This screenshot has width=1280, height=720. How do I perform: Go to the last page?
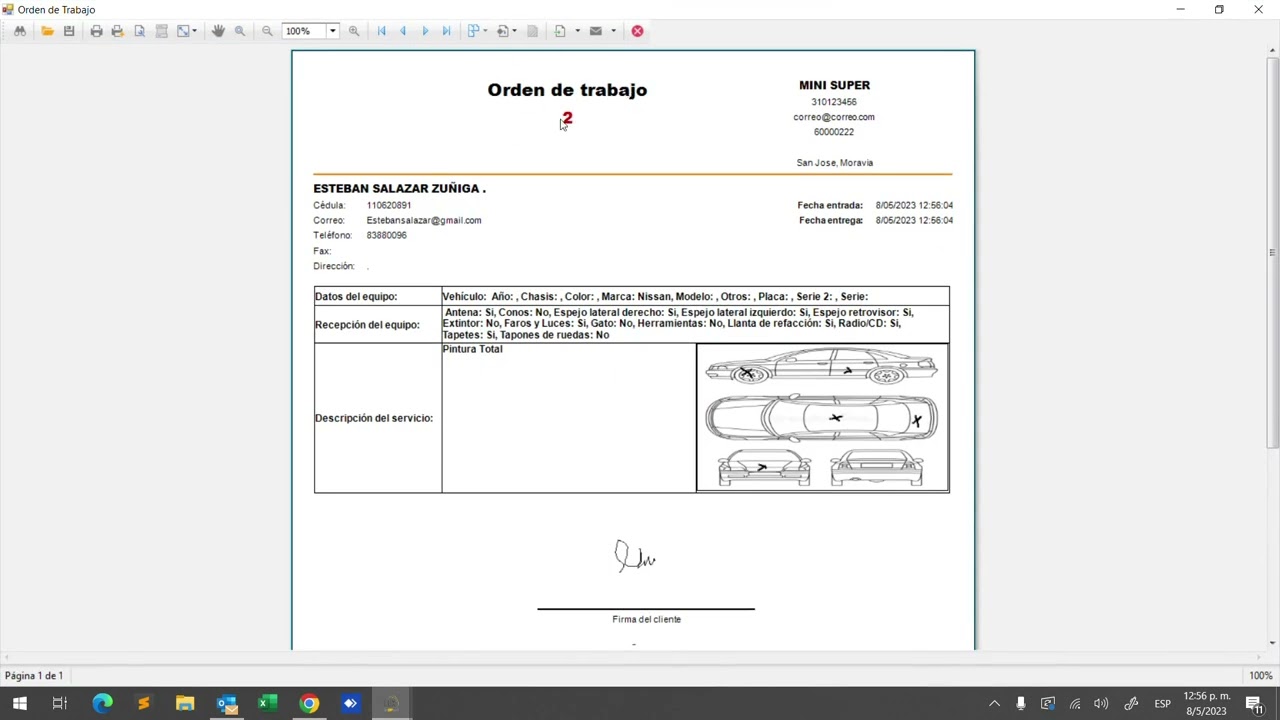(x=446, y=31)
